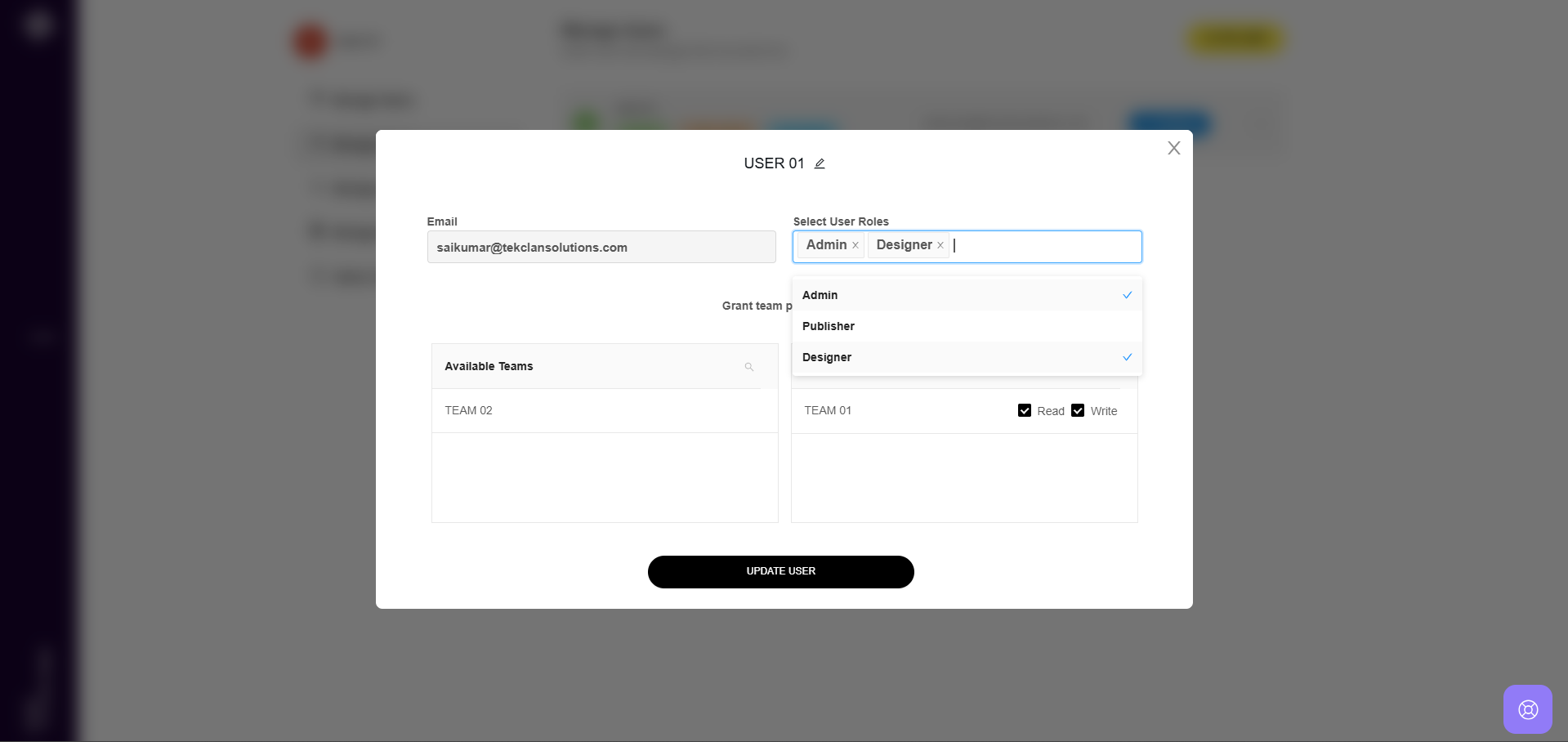Uncheck the Write permission for TEAM 01
The width and height of the screenshot is (1568, 742).
pyautogui.click(x=1078, y=410)
